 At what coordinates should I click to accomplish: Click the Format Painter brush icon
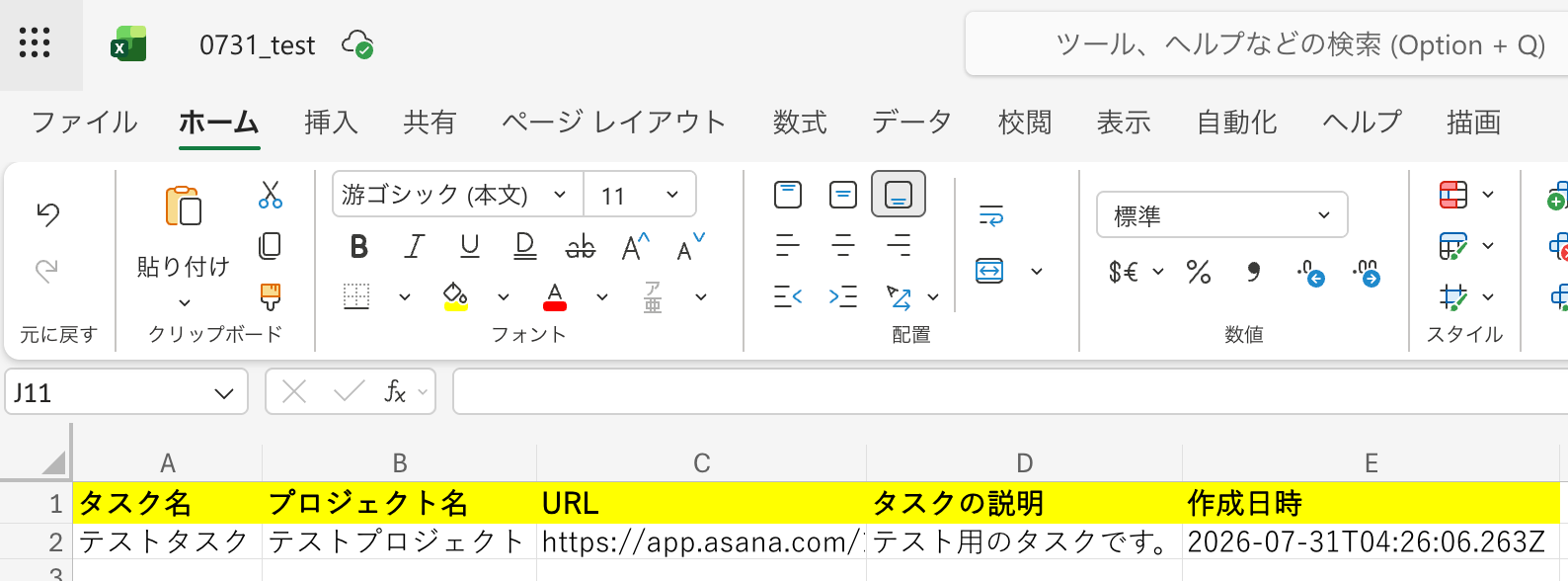click(x=270, y=296)
